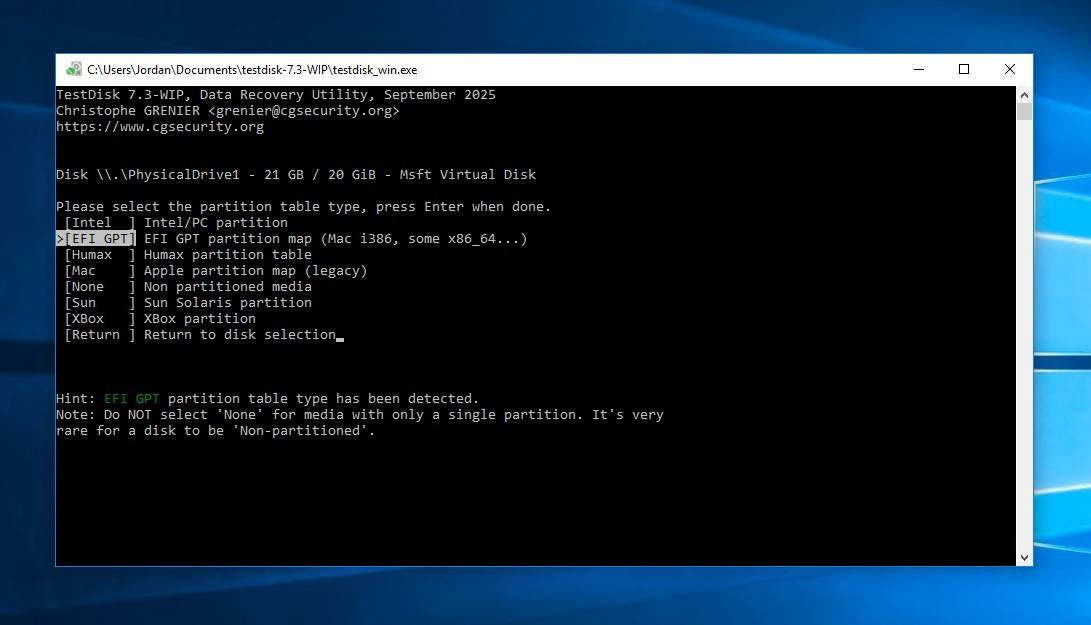Click the TestDisk icon in title bar
Screen dimensions: 1091x625
click(x=74, y=70)
